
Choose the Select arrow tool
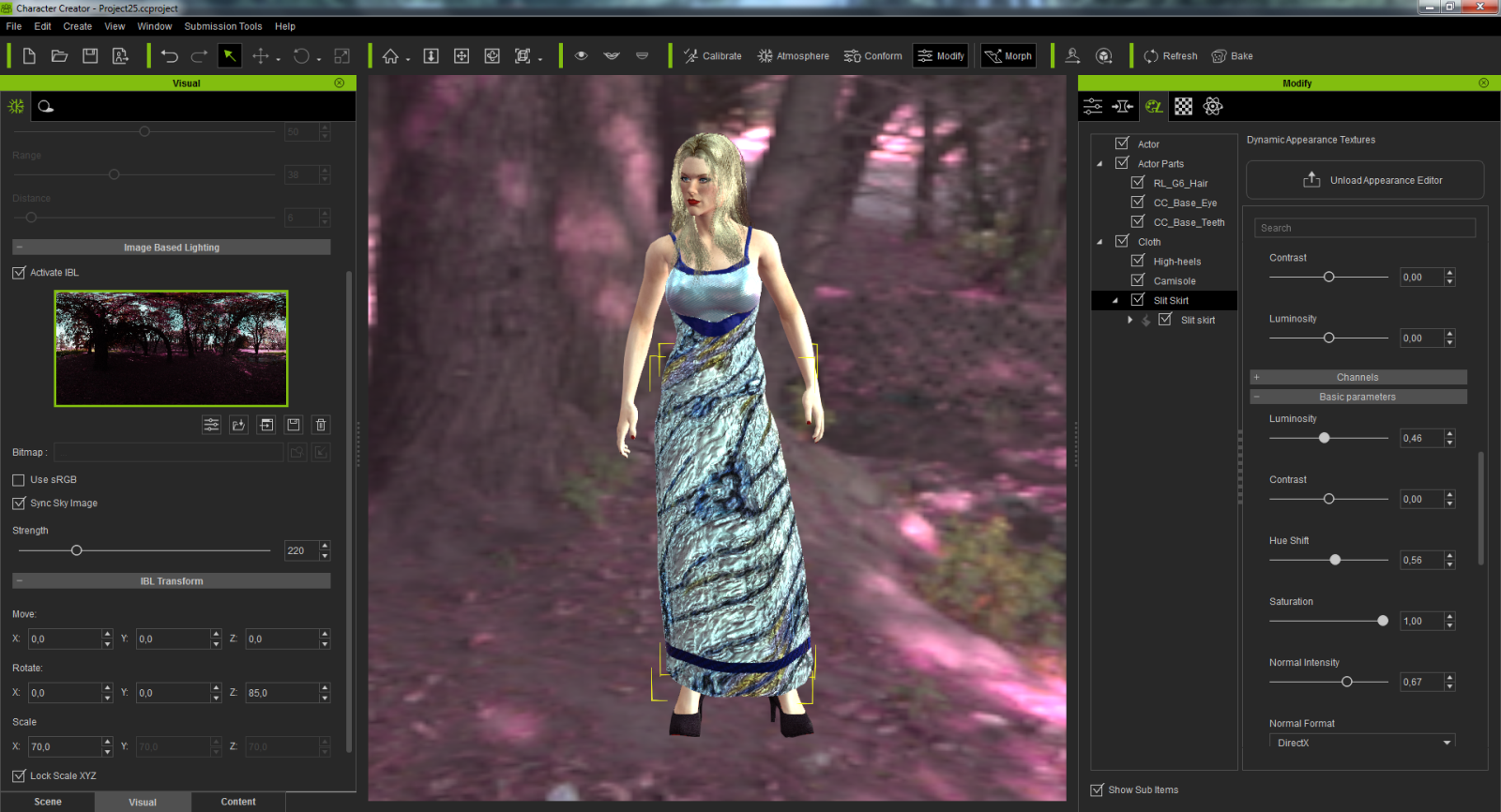tap(229, 56)
